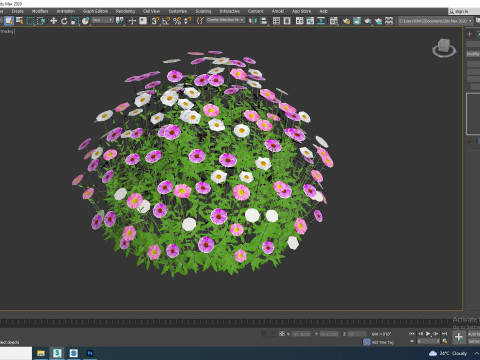Screen dimensions: 480x360
Task: Open the Rendering menu
Action: 125,11
